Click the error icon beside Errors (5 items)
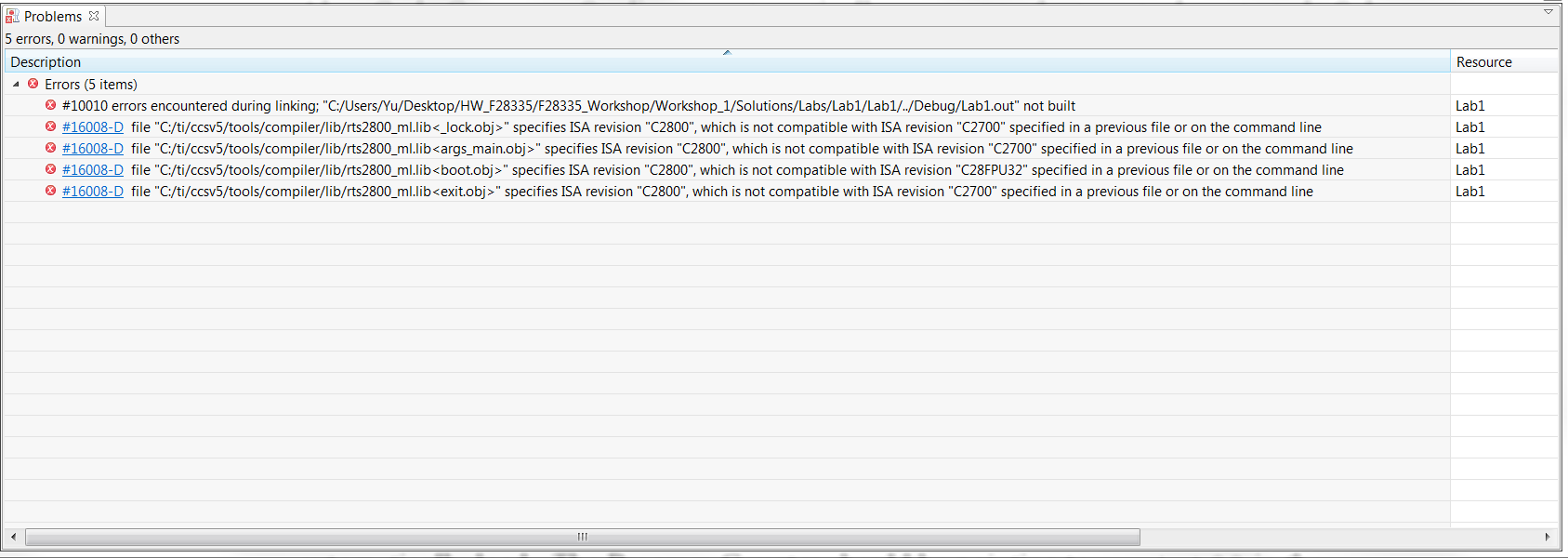The height and width of the screenshot is (558, 1568). (33, 84)
